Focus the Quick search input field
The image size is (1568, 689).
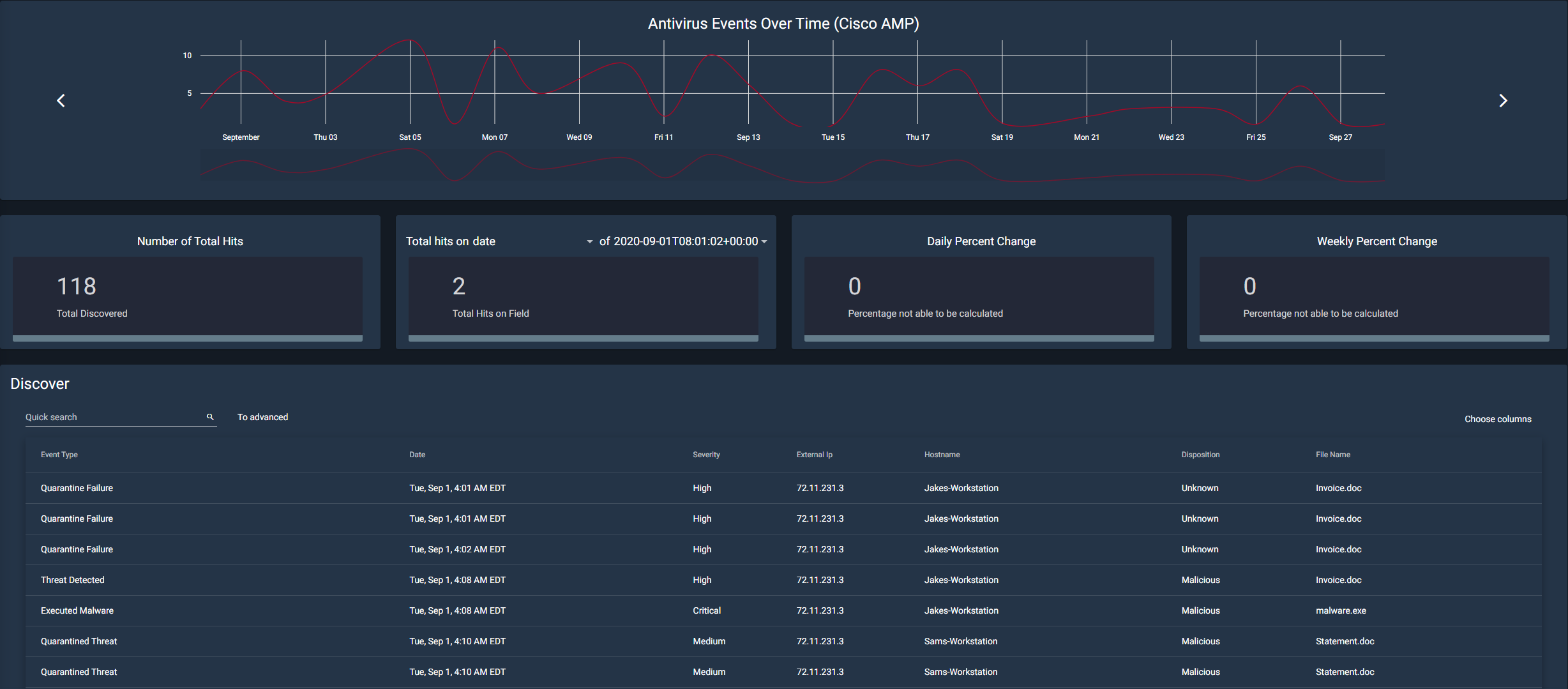coord(114,417)
